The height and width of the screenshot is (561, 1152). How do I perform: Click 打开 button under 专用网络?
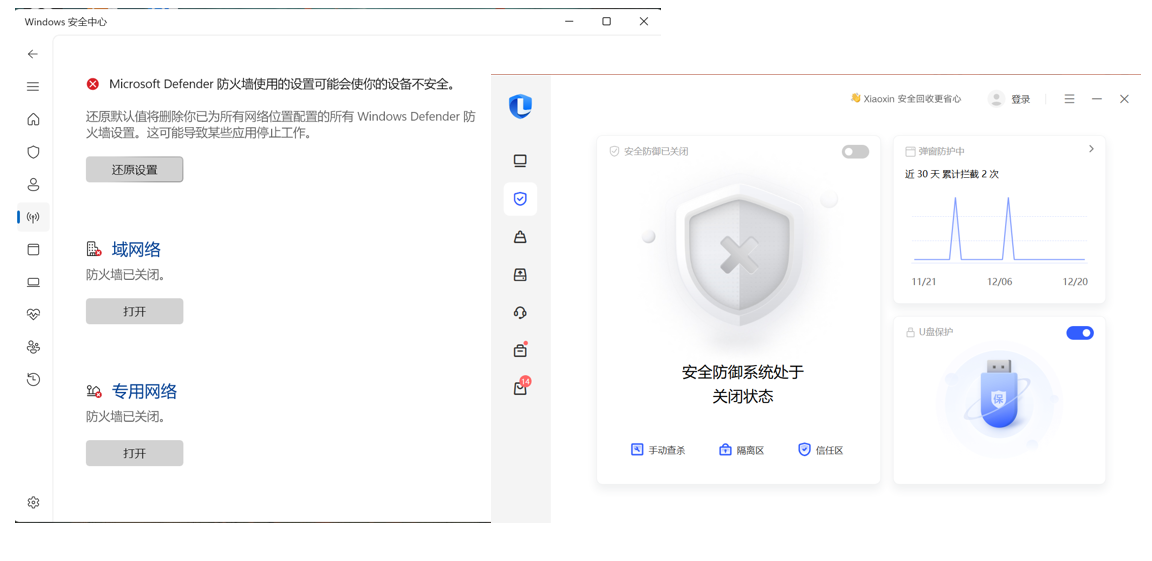pyautogui.click(x=134, y=453)
